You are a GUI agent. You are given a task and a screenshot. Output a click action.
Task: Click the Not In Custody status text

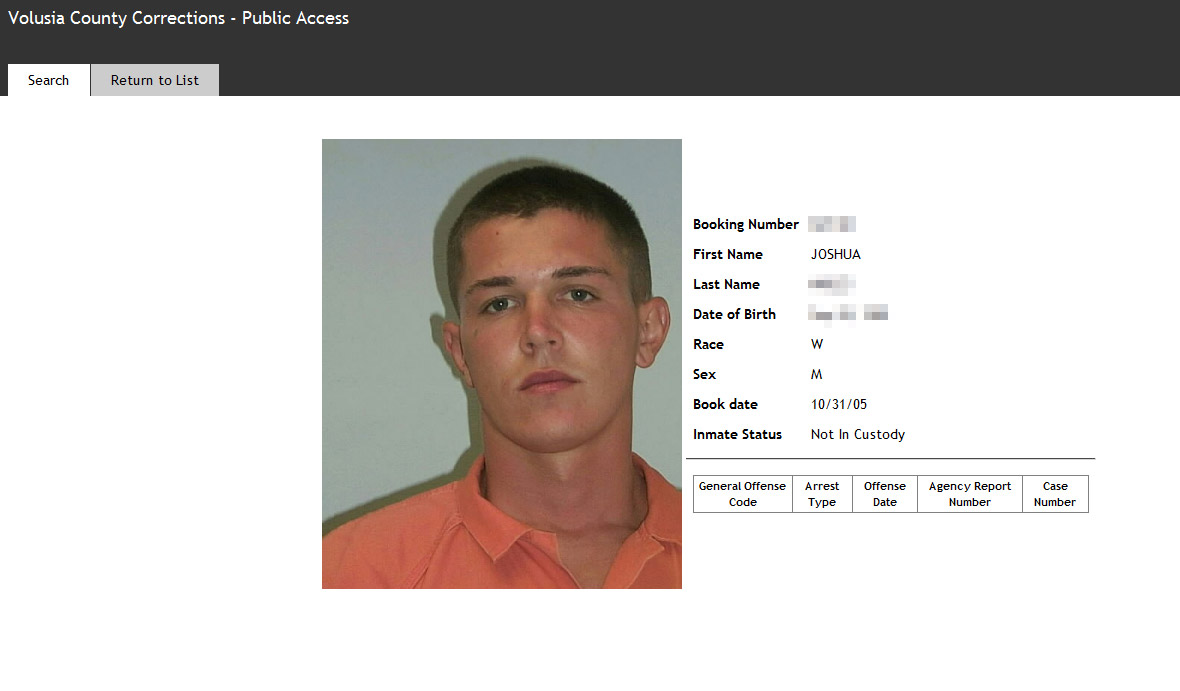[x=858, y=434]
